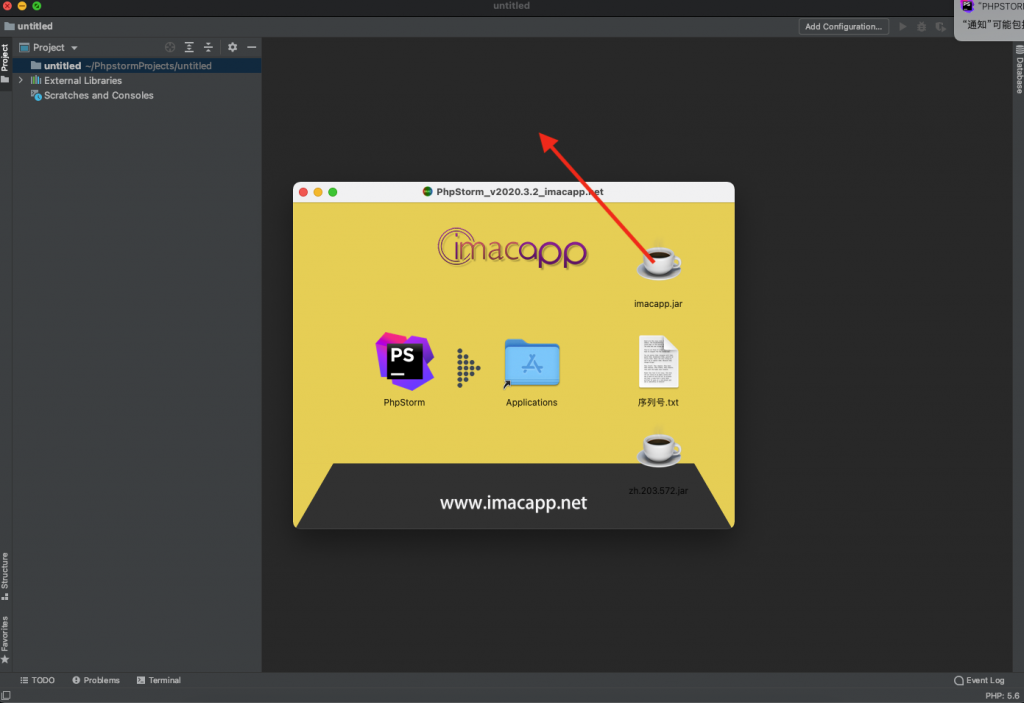Image resolution: width=1024 pixels, height=703 pixels.
Task: Open the Structure side tab
Action: pyautogui.click(x=5, y=576)
